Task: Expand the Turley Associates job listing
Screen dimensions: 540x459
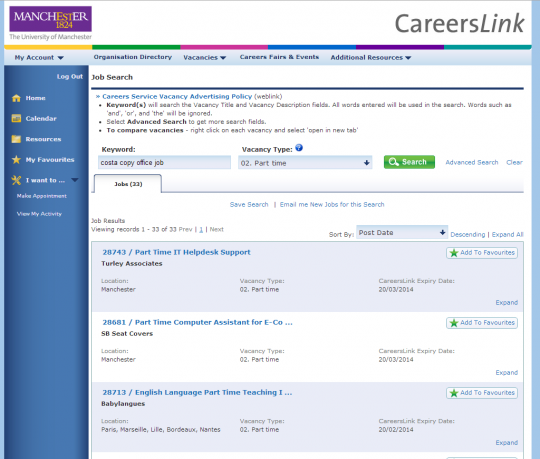Action: pos(507,303)
